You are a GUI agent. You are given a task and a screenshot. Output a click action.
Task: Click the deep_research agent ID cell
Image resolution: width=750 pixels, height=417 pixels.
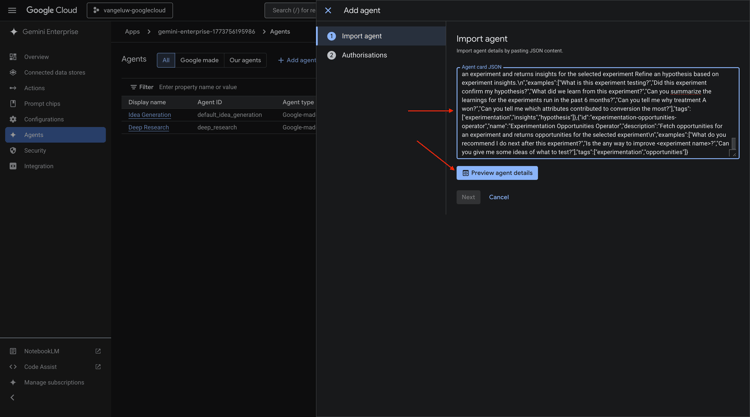coord(217,128)
